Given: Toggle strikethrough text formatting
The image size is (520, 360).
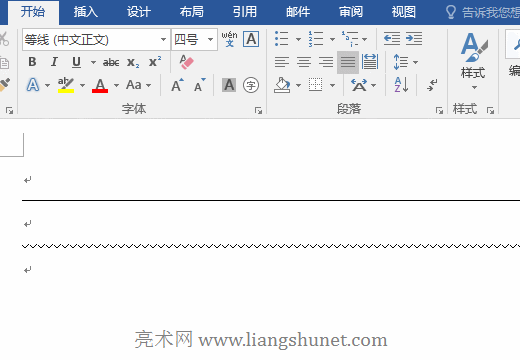Looking at the screenshot, I should point(111,62).
